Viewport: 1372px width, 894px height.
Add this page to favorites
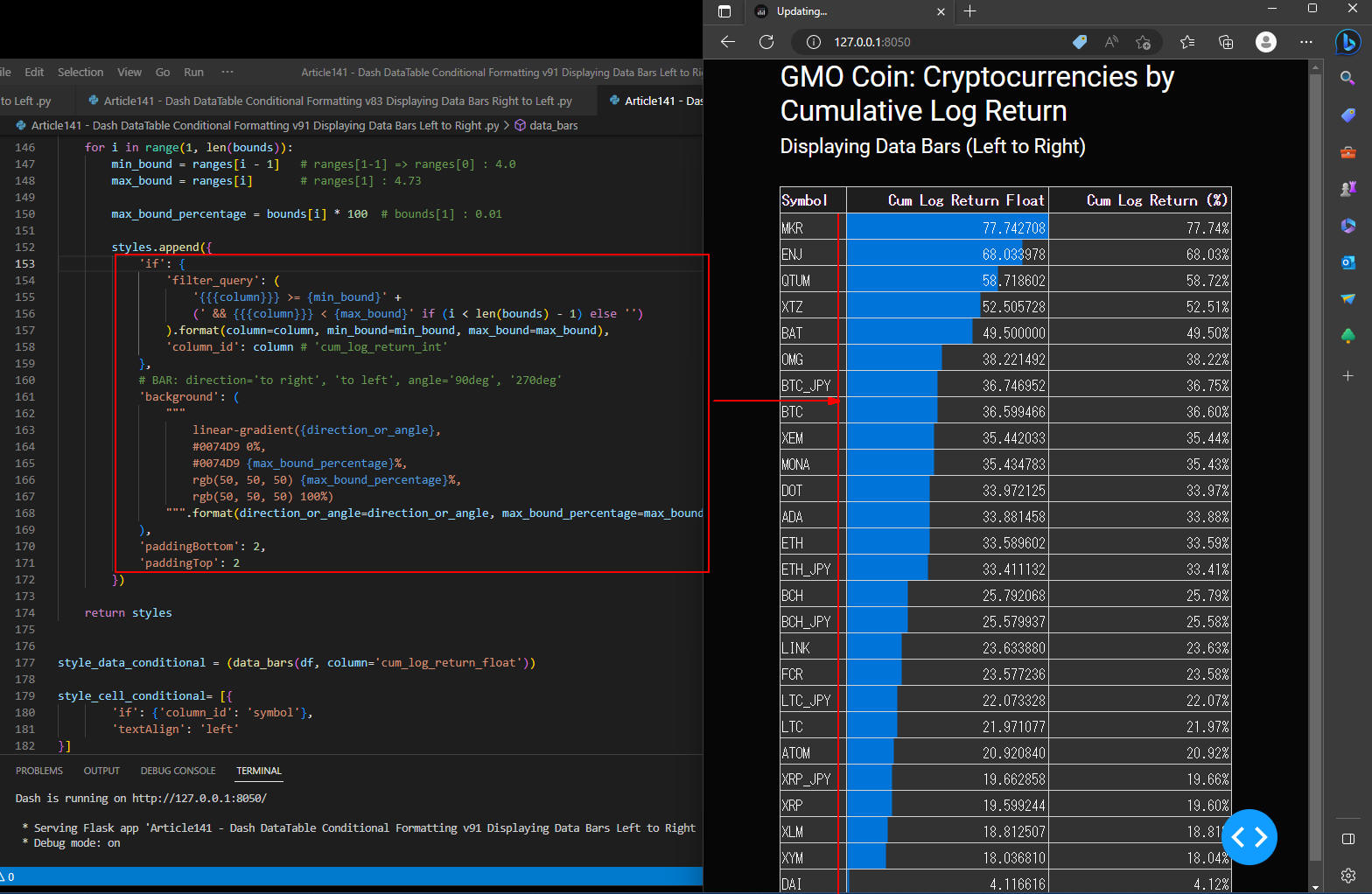click(1143, 42)
